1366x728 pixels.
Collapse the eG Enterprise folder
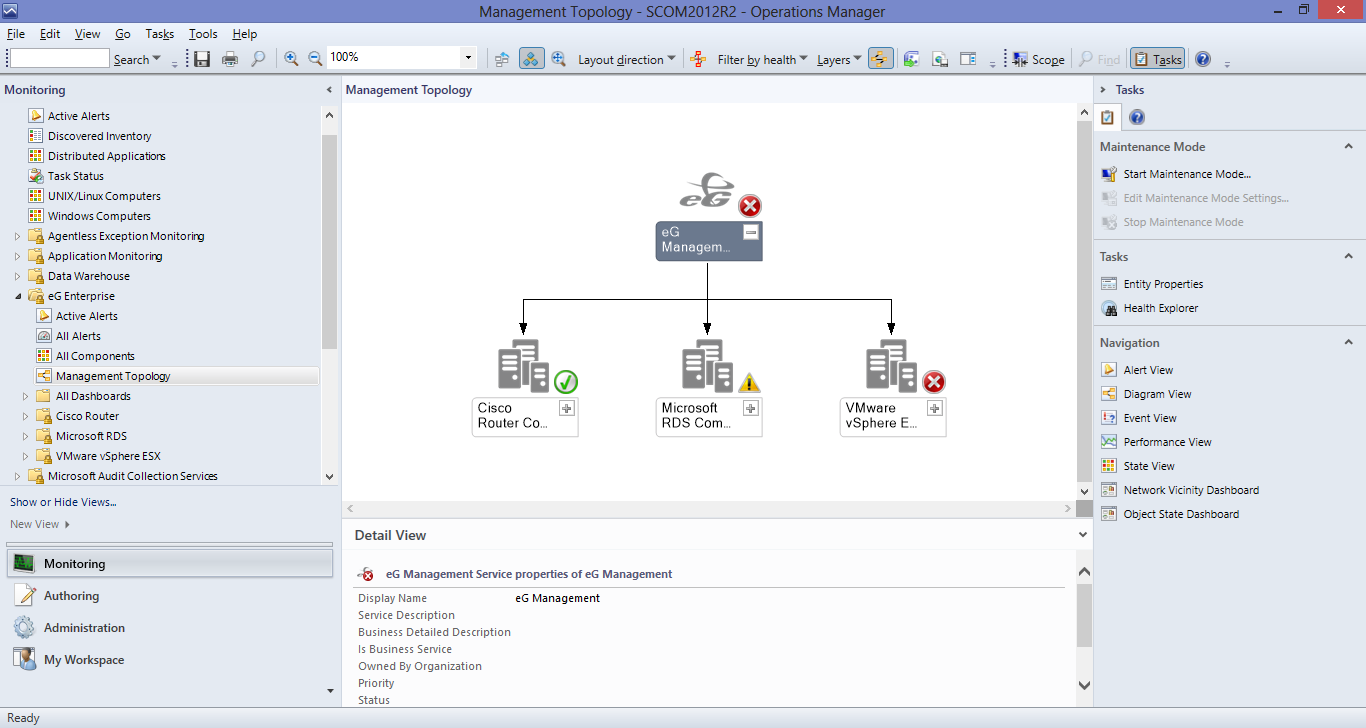click(17, 296)
